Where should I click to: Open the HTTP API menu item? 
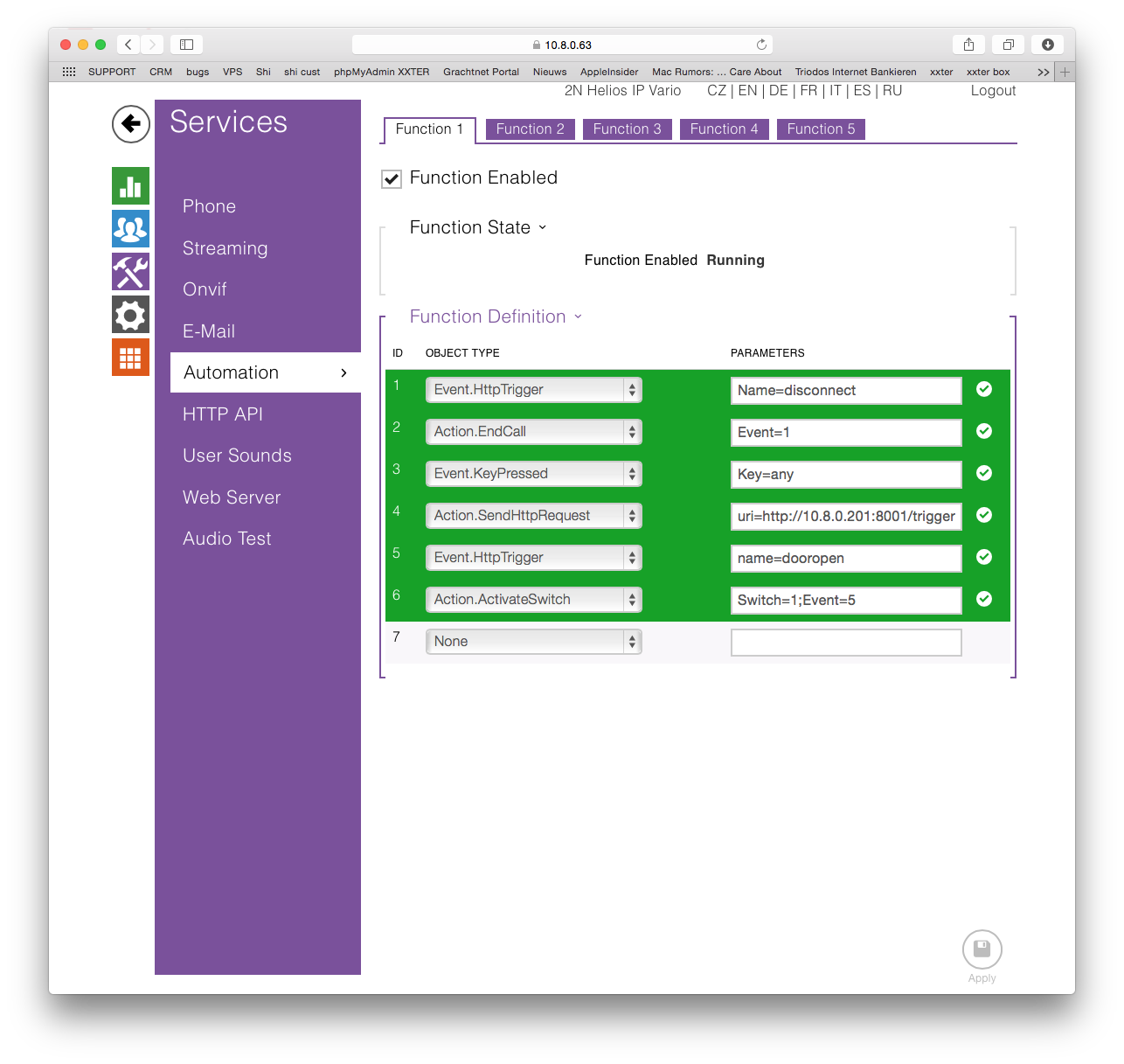coord(223,414)
